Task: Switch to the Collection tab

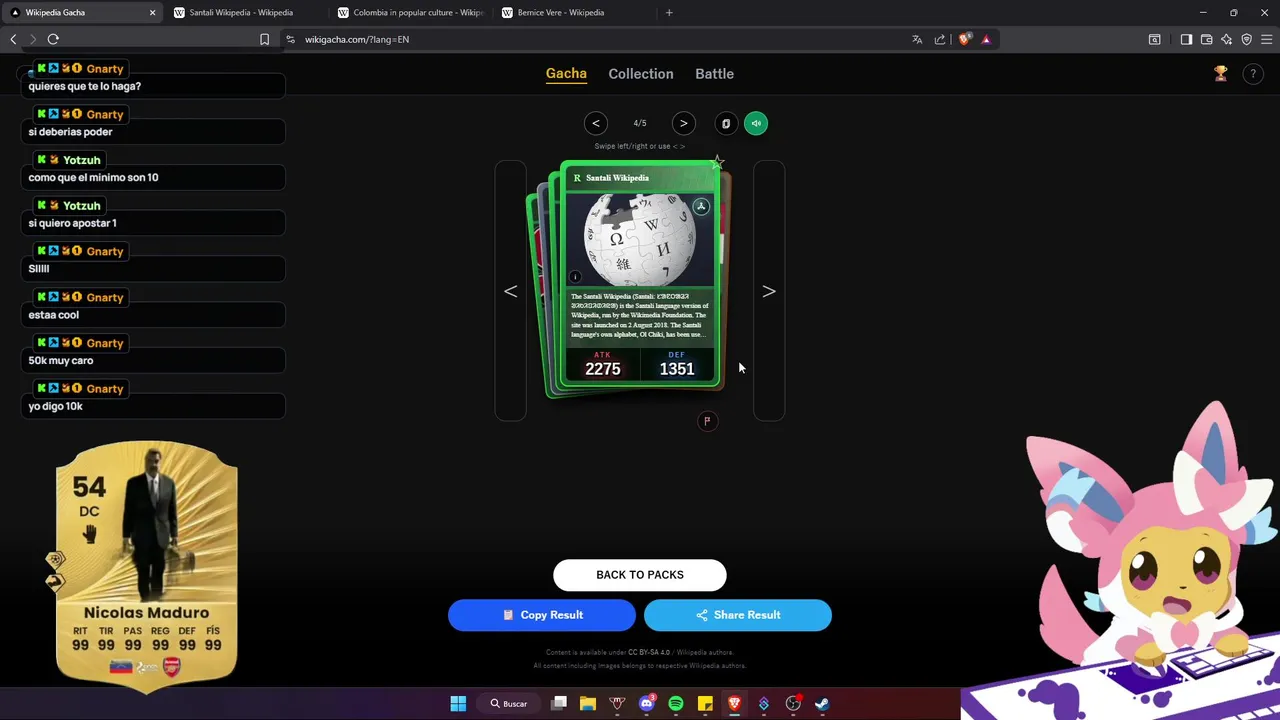Action: [641, 74]
